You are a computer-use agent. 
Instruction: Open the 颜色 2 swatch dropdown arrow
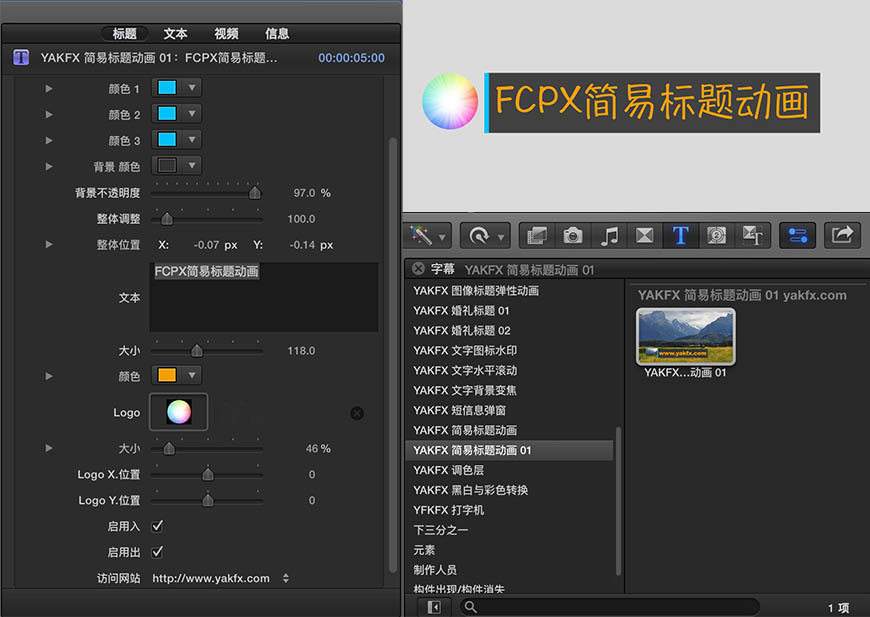pos(192,114)
